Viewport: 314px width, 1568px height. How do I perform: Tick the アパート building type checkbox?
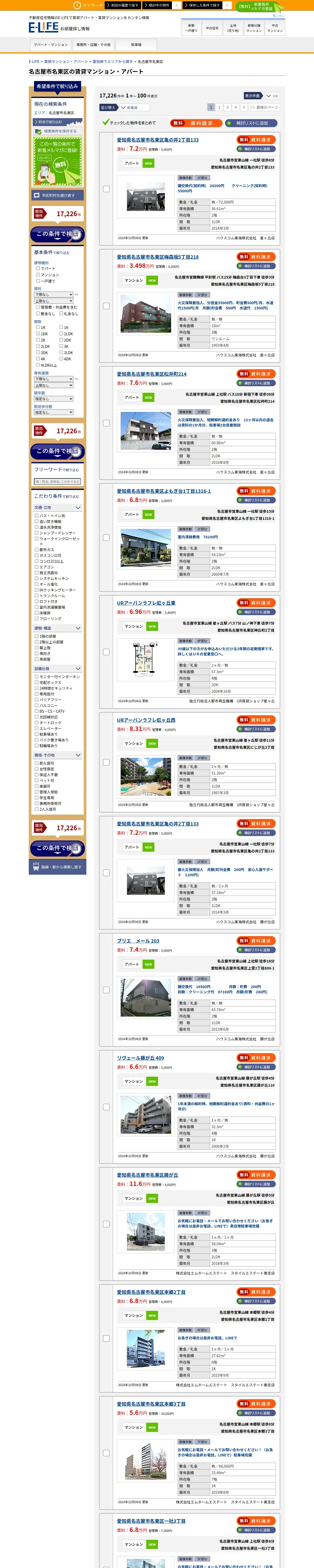coord(37,268)
